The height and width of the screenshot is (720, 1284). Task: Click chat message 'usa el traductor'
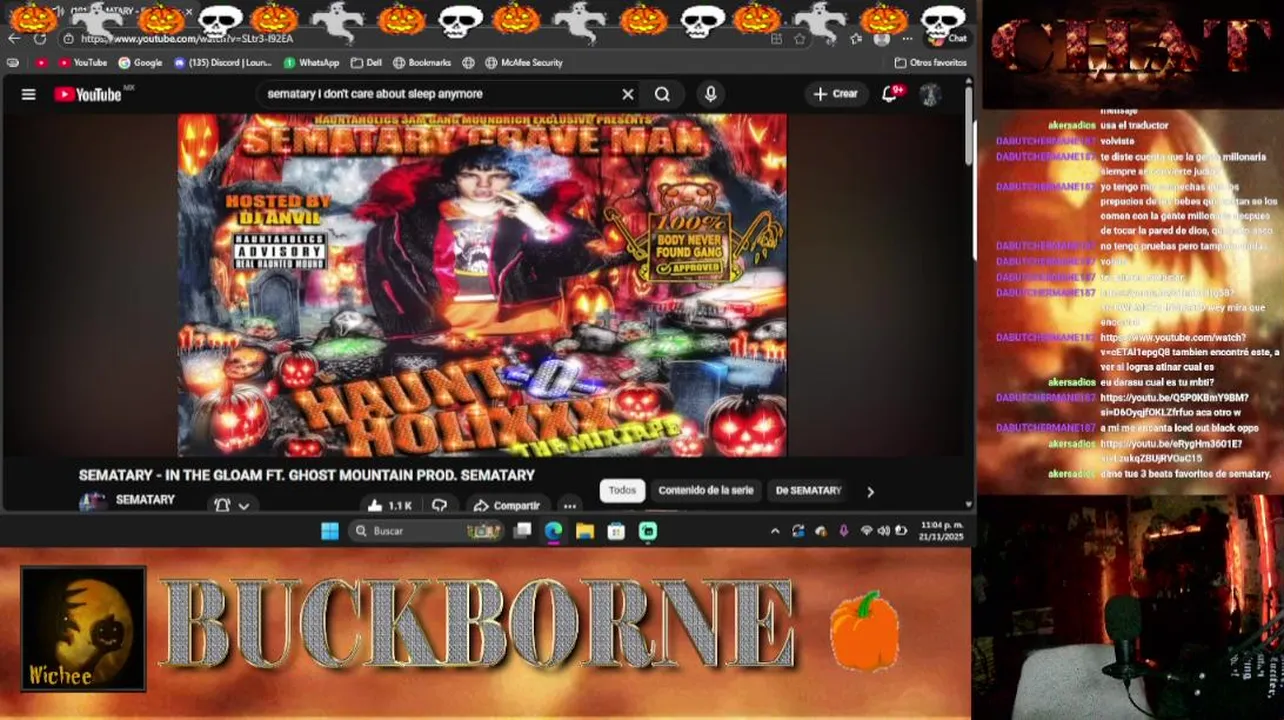(1134, 126)
